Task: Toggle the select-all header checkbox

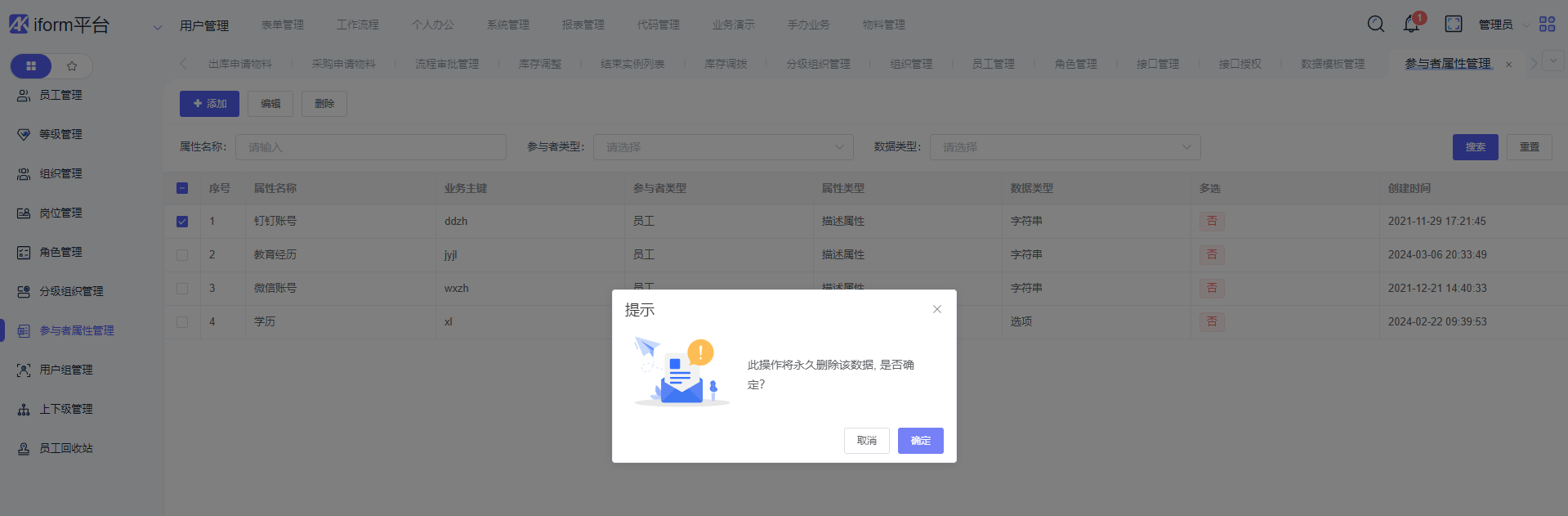Action: click(x=182, y=188)
